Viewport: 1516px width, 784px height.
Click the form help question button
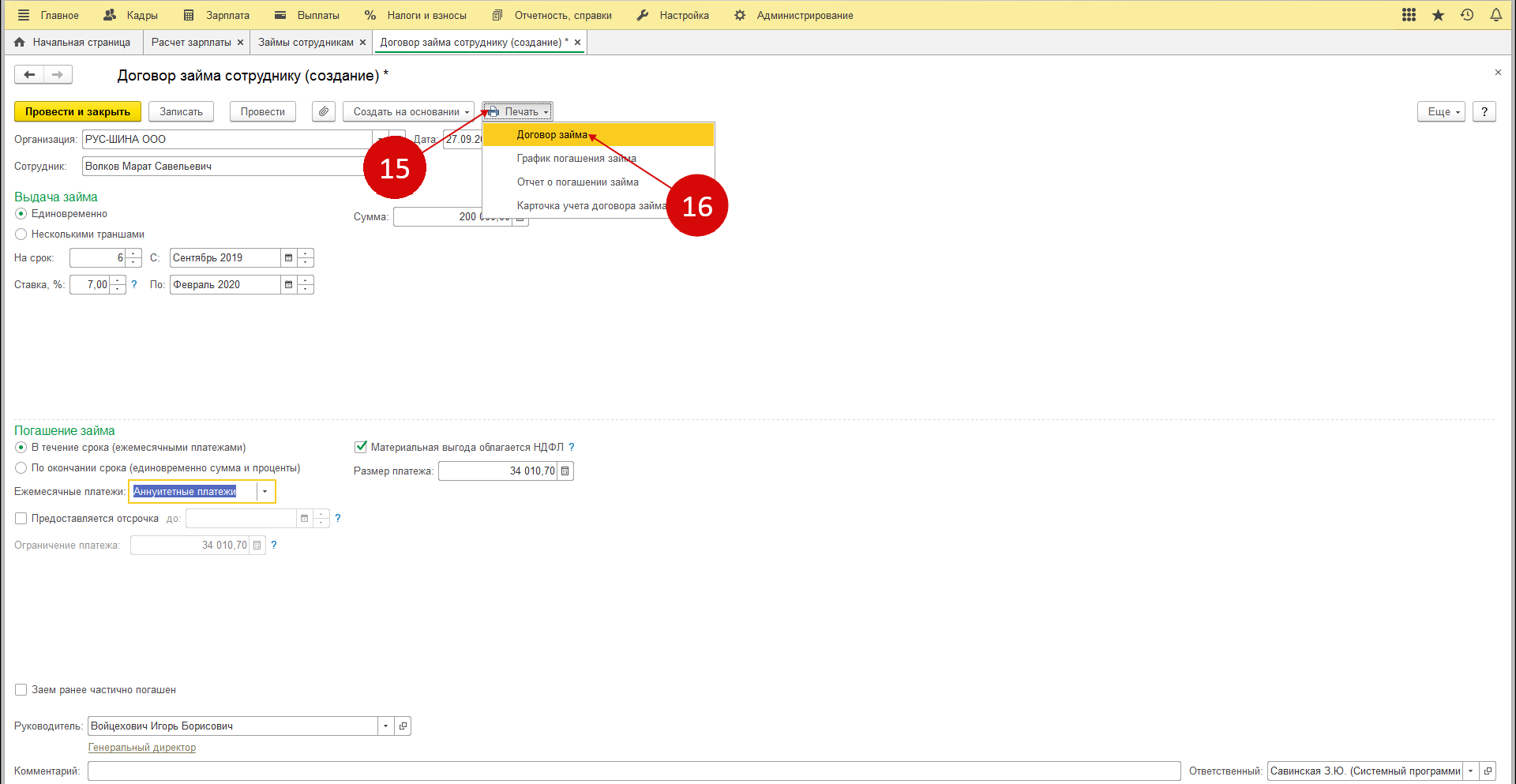tap(1484, 111)
